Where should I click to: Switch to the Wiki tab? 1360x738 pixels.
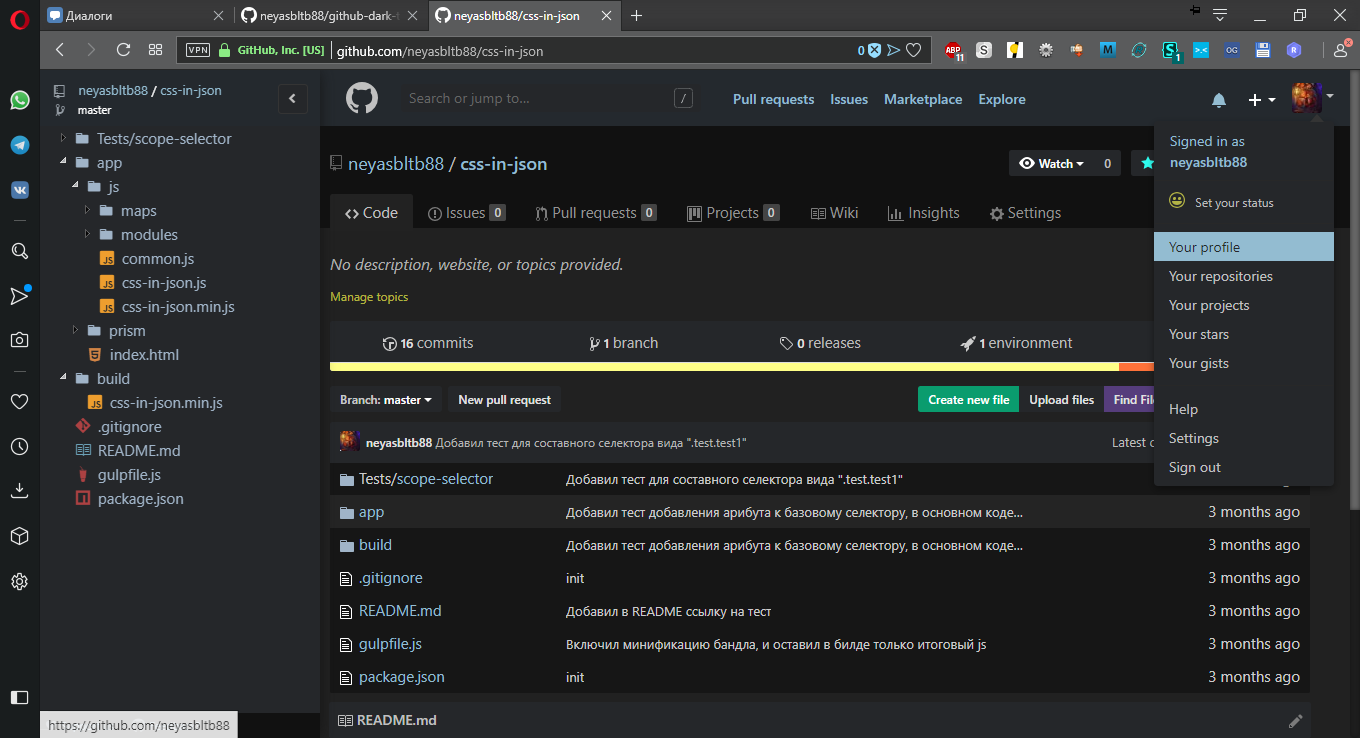coord(834,213)
